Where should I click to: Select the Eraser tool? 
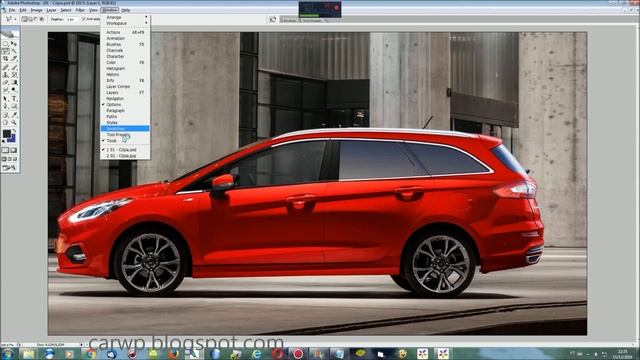coord(5,82)
